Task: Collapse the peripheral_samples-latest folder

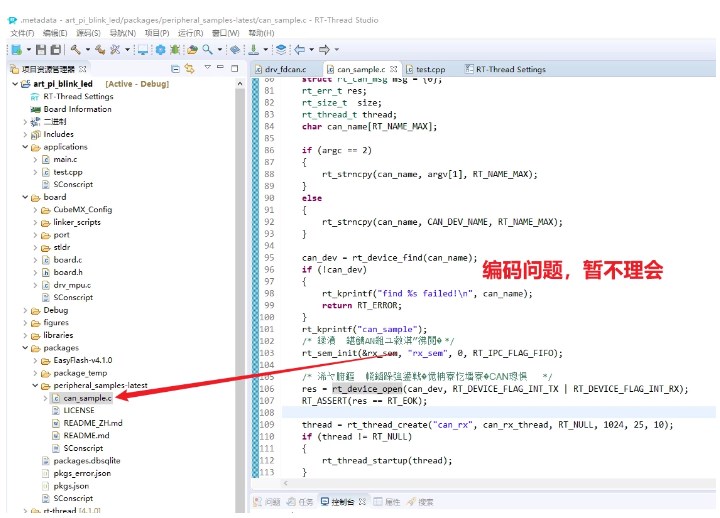Action: coord(35,386)
